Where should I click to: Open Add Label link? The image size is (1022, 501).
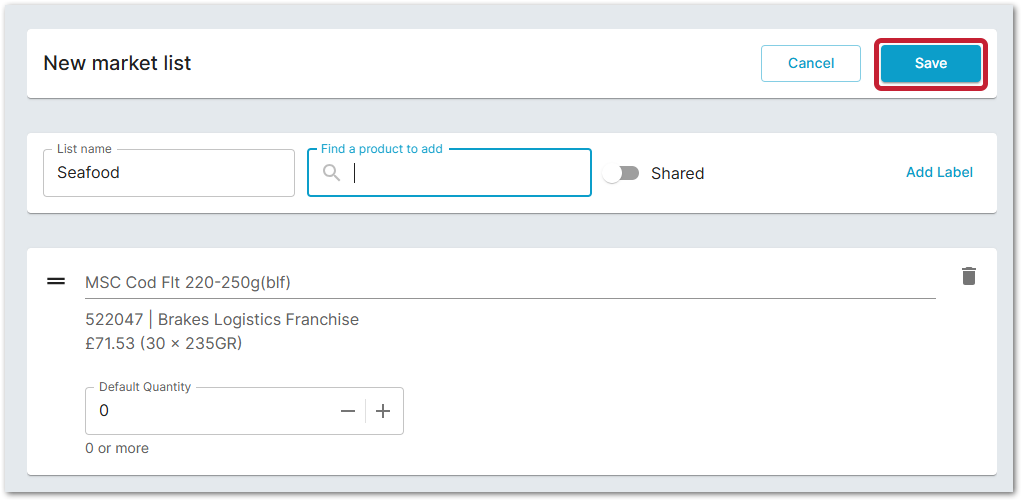(939, 172)
